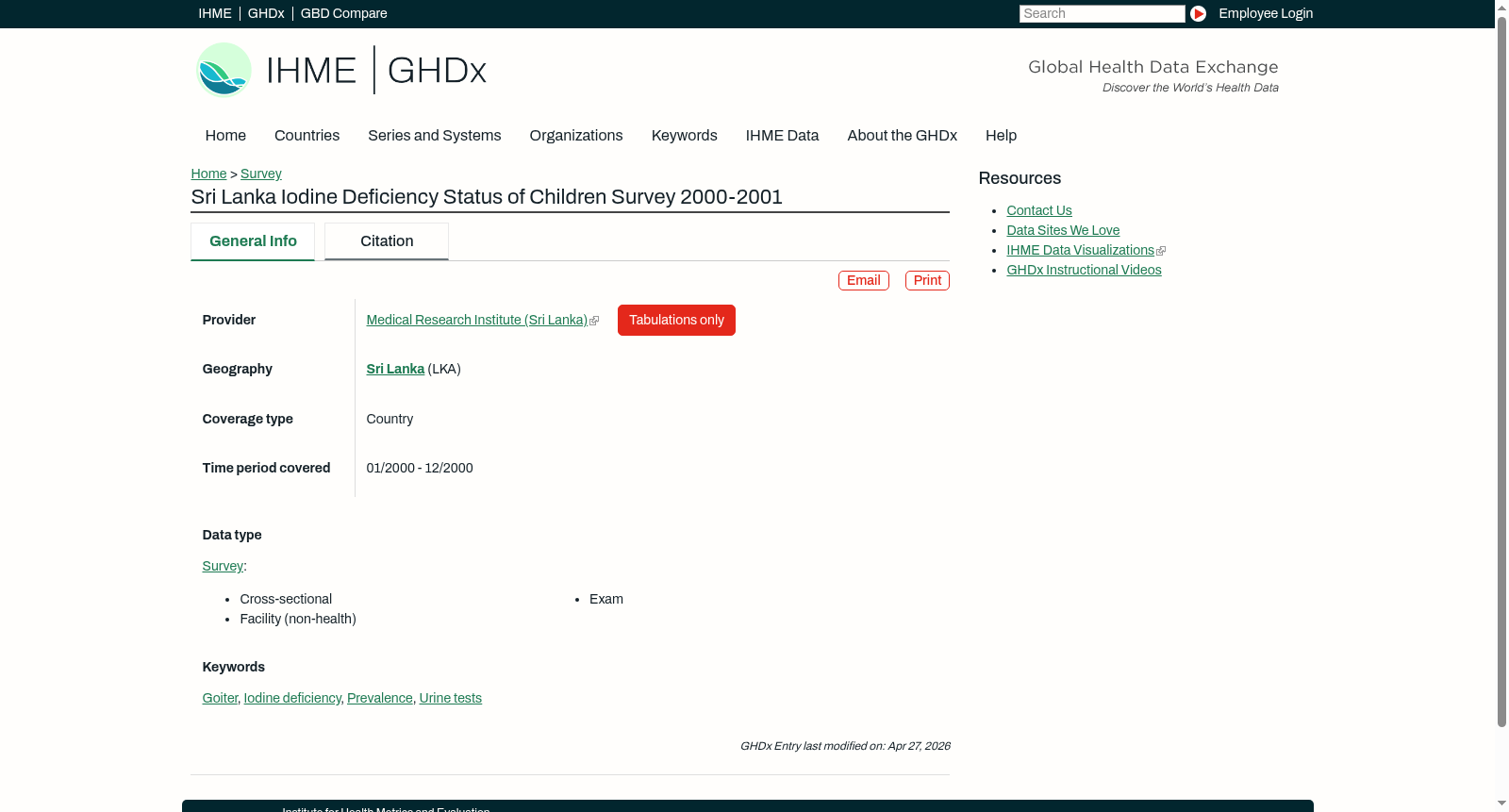The image size is (1509, 812).
Task: Click the IHME leaf logo
Action: tap(224, 70)
